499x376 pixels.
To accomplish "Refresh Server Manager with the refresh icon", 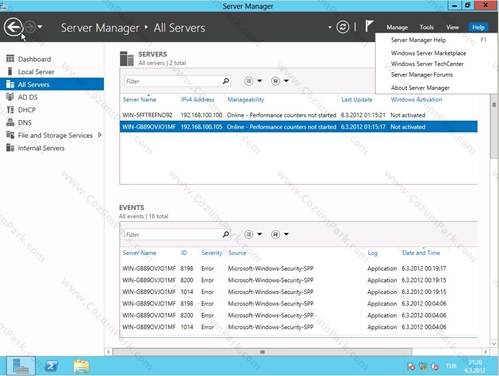I will point(343,27).
